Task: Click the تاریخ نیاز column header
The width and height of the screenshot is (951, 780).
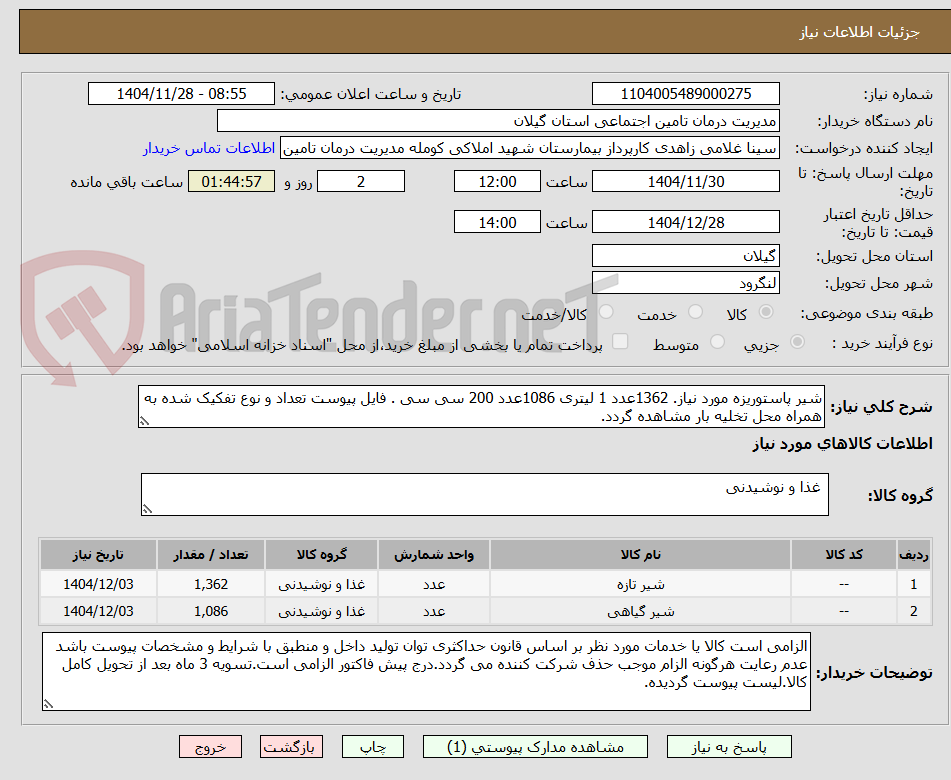Action: coord(98,554)
